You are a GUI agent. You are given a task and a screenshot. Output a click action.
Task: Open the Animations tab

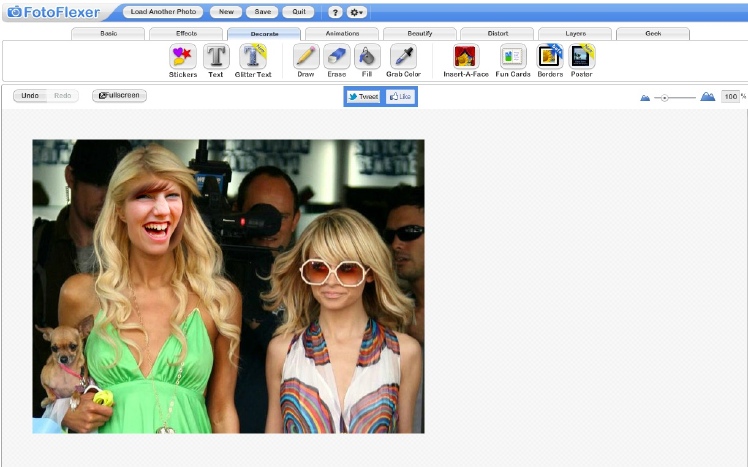point(342,34)
